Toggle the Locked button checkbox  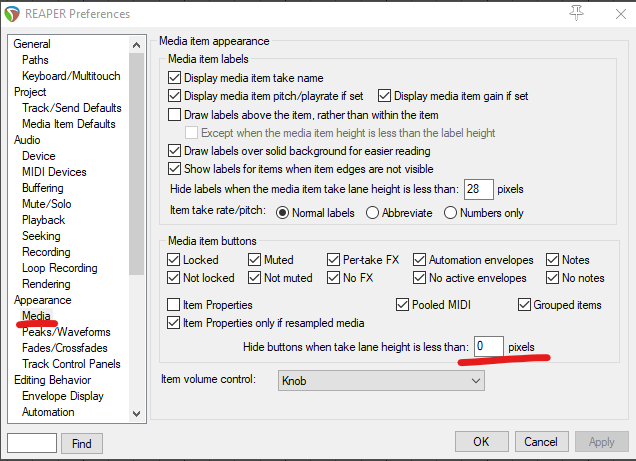174,260
